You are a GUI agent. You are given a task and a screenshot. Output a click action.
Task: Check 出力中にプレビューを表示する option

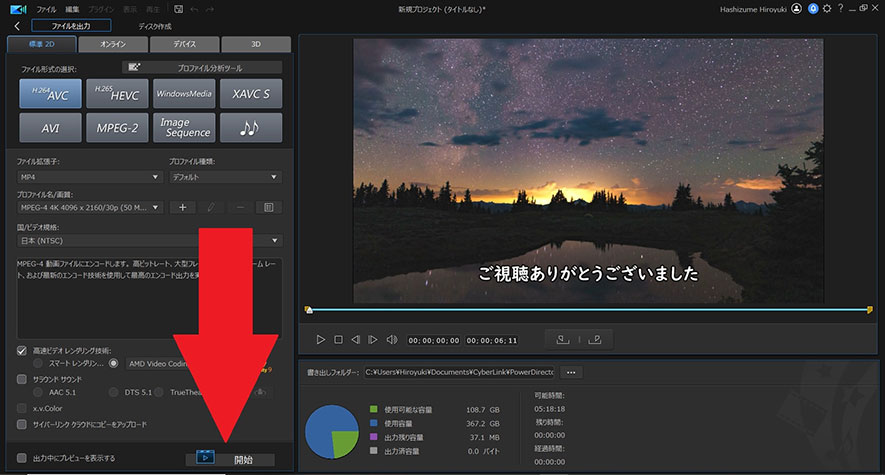(x=23, y=458)
